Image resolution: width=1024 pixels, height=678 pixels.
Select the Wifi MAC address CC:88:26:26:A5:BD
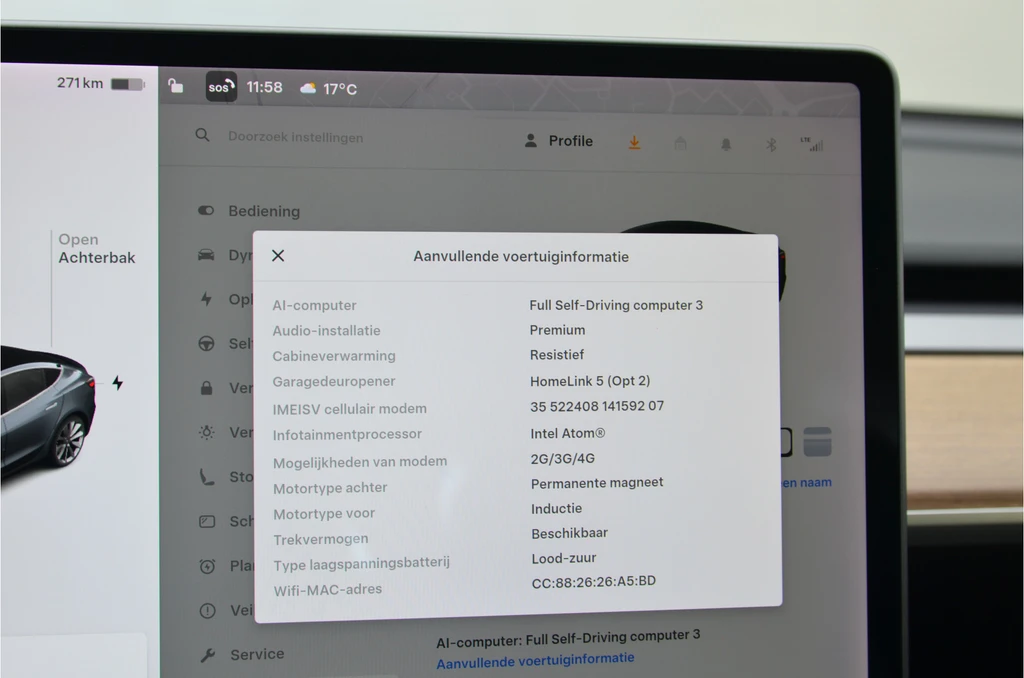[594, 582]
